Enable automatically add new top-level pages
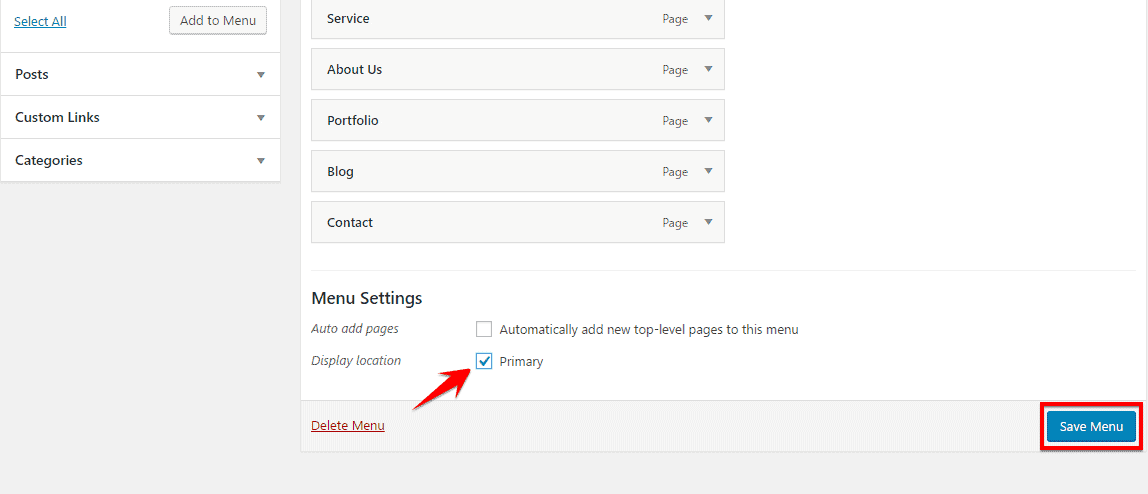The height and width of the screenshot is (494, 1148). pyautogui.click(x=484, y=329)
